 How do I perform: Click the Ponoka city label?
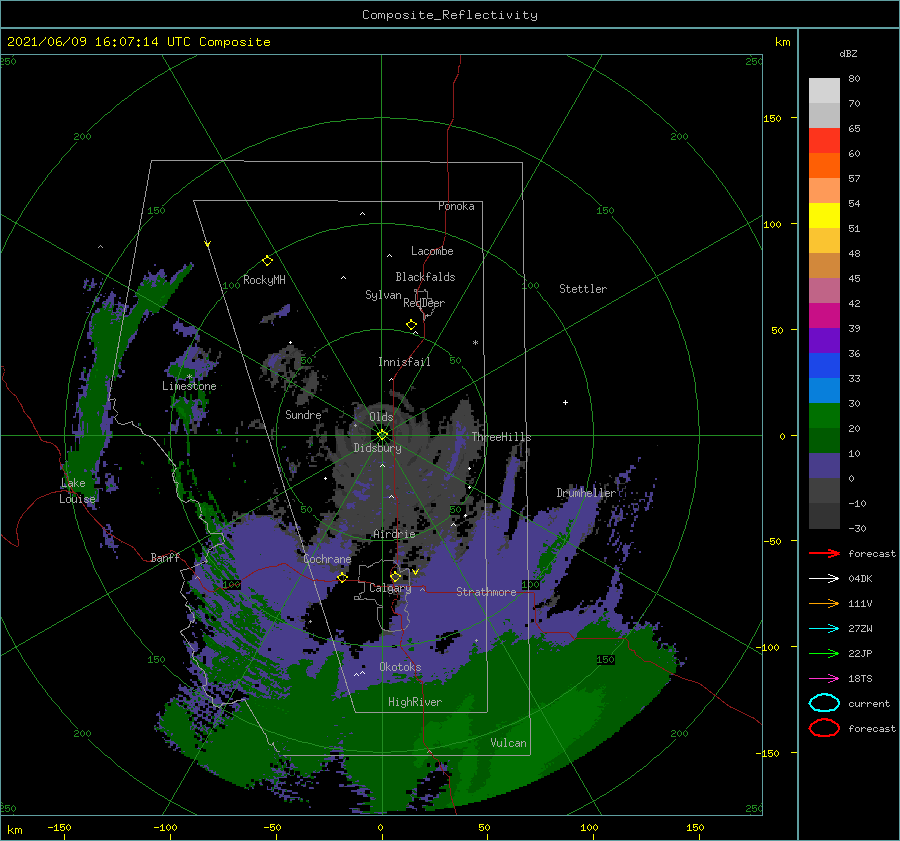click(456, 206)
